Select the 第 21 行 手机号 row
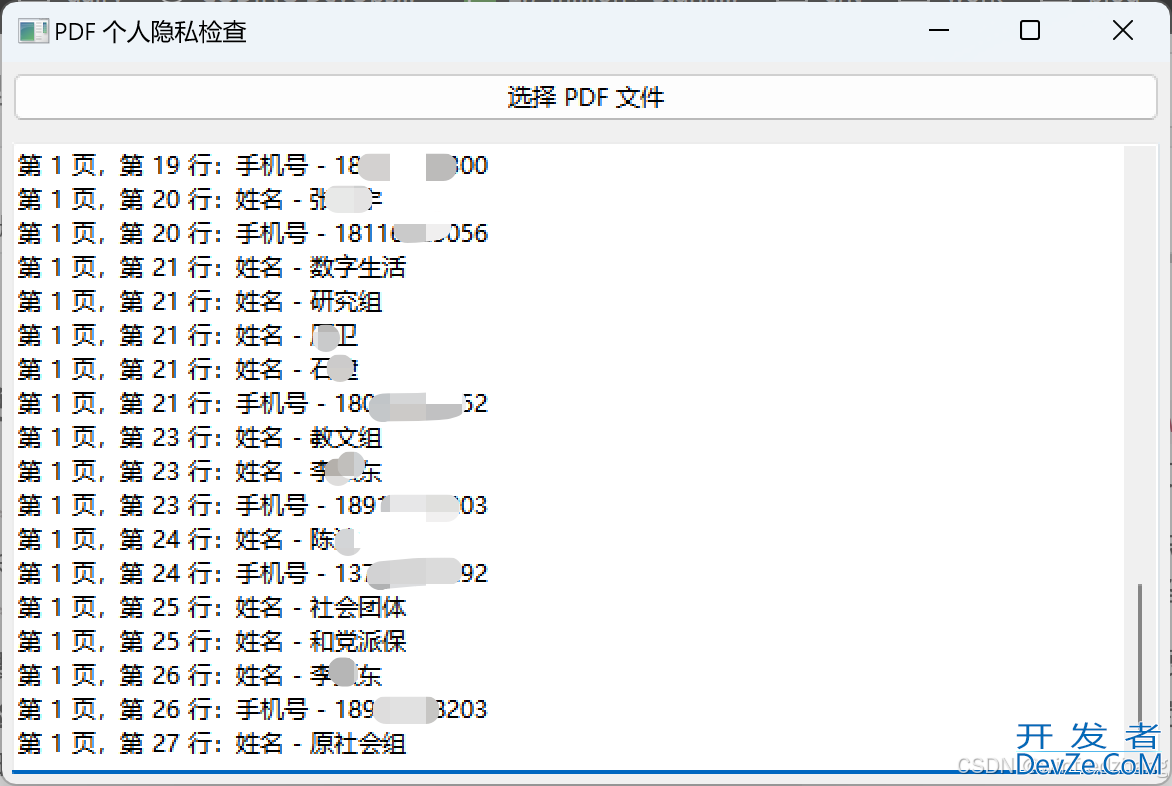This screenshot has height=786, width=1172. click(253, 403)
